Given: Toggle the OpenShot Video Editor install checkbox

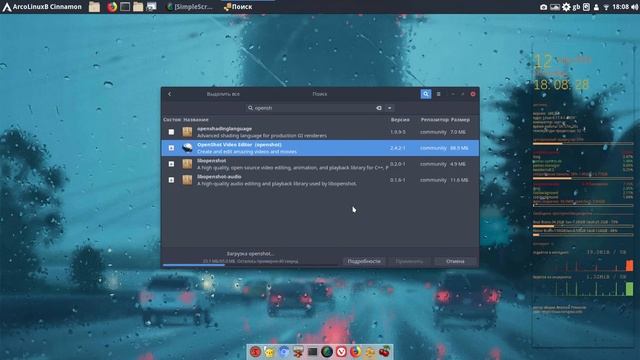Looking at the screenshot, I should pos(171,148).
